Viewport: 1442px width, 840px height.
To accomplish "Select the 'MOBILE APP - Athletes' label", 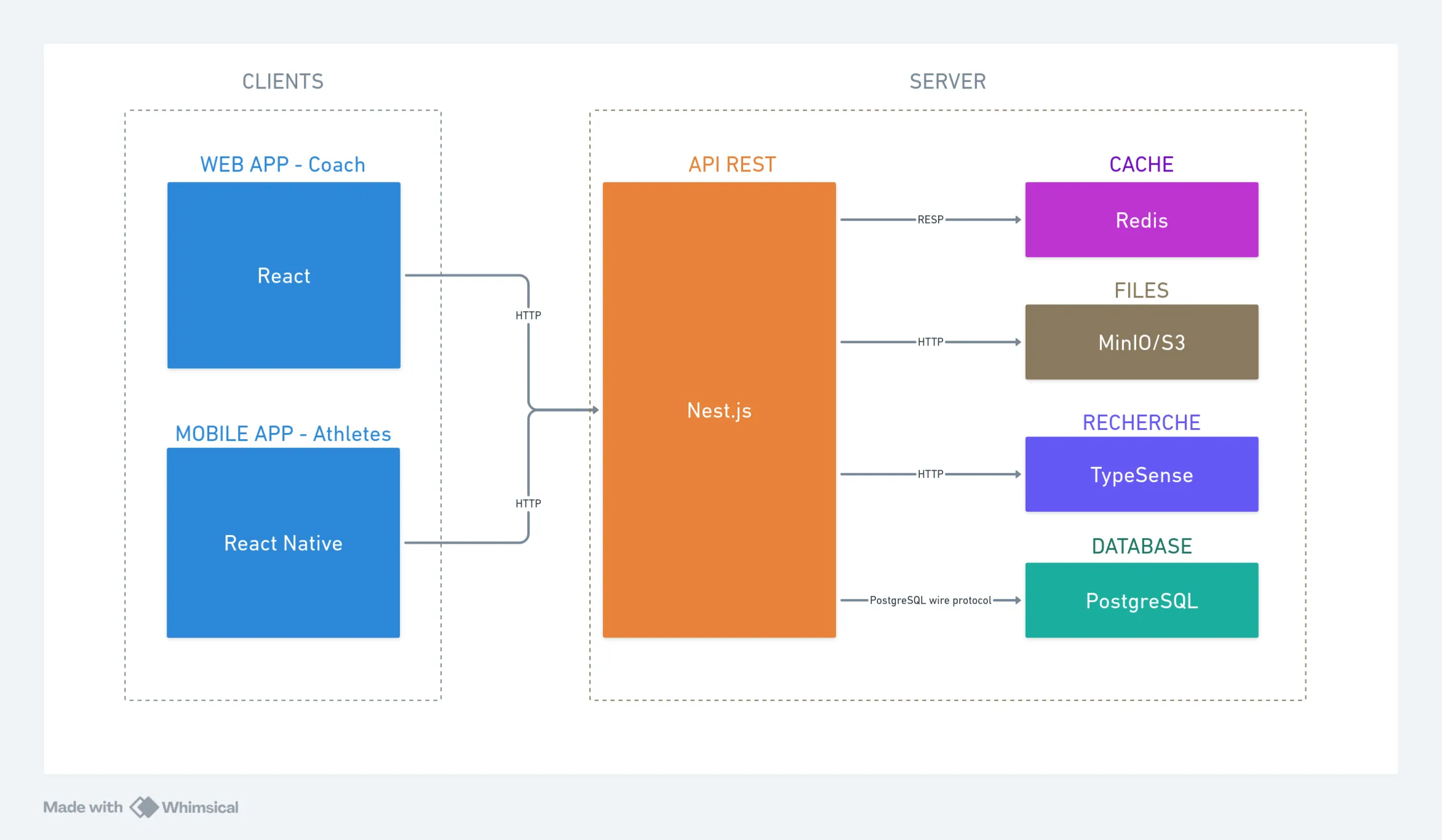I will click(x=283, y=434).
